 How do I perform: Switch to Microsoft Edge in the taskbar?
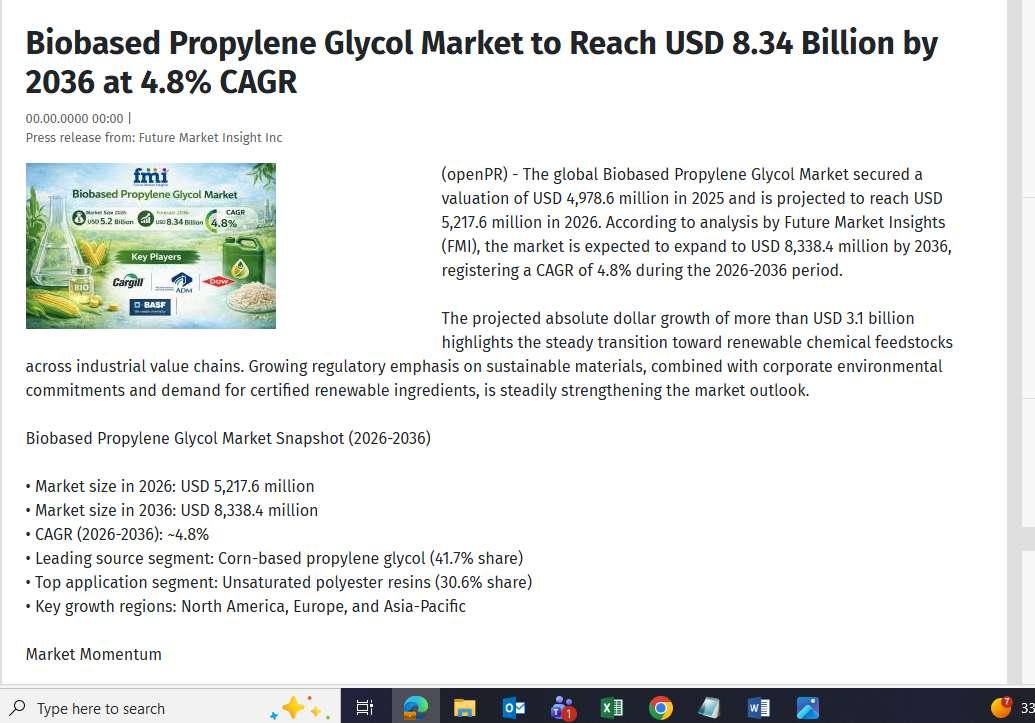click(x=415, y=708)
